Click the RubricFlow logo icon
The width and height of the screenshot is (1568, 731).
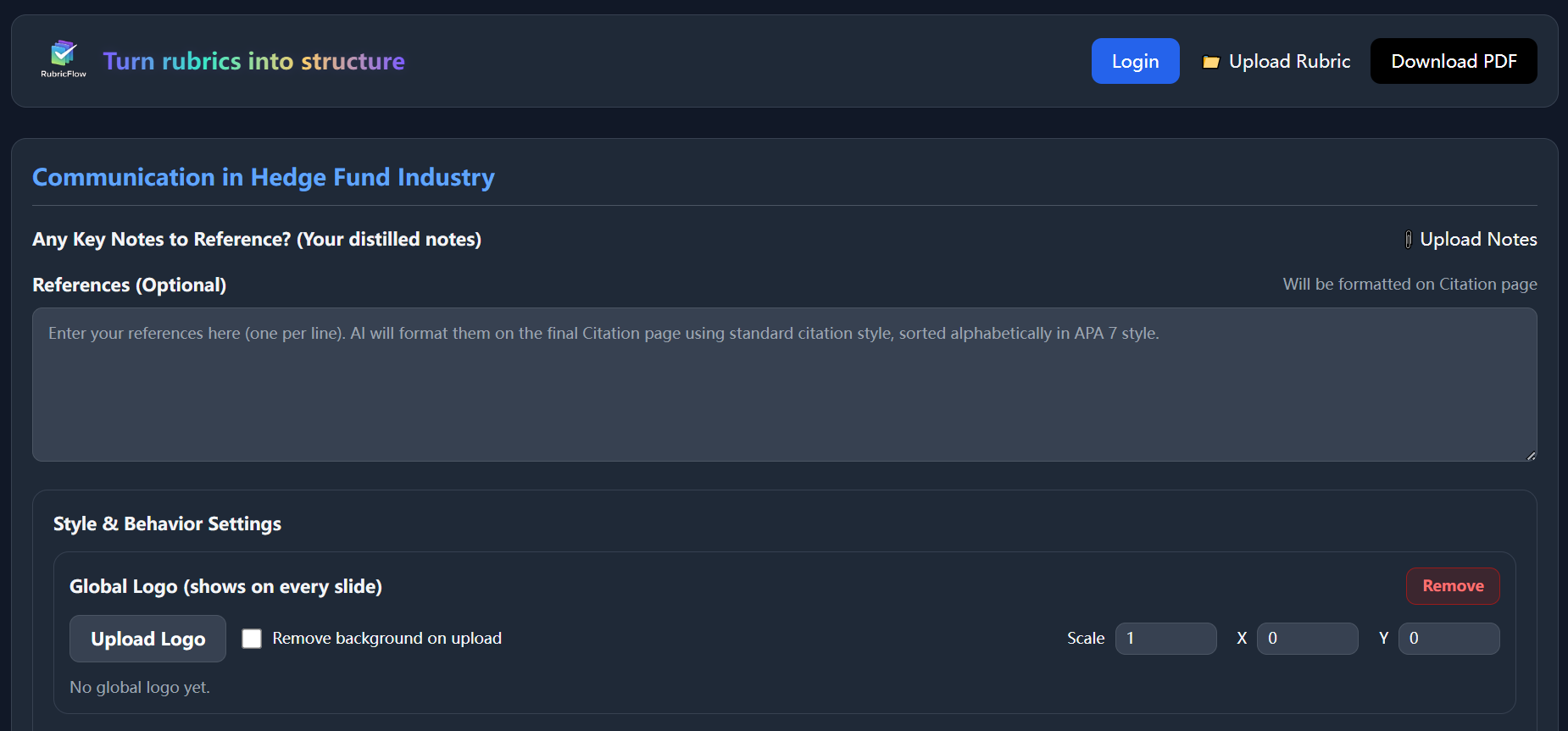[x=64, y=56]
